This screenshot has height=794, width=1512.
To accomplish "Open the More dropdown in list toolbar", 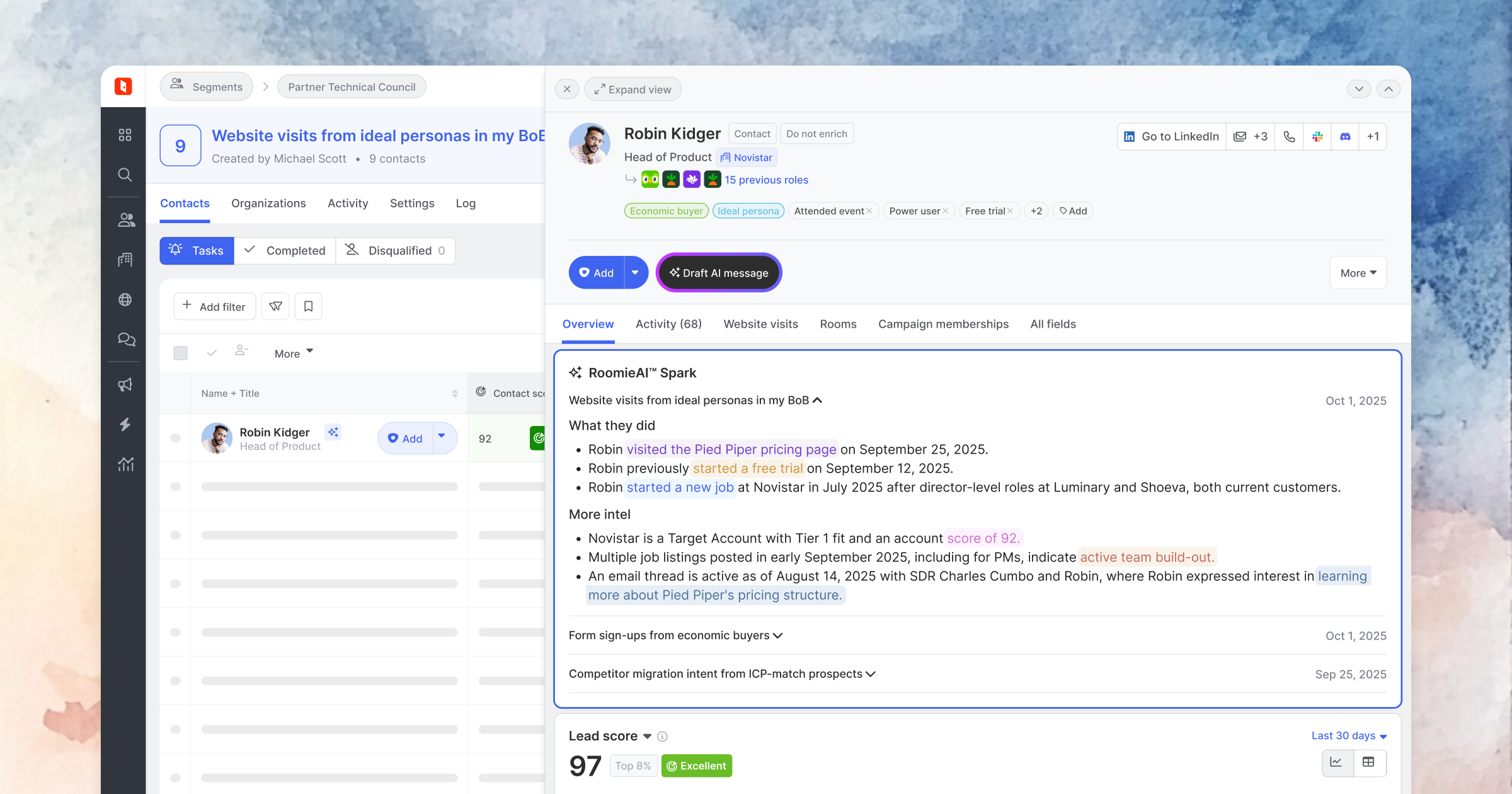I will [294, 354].
